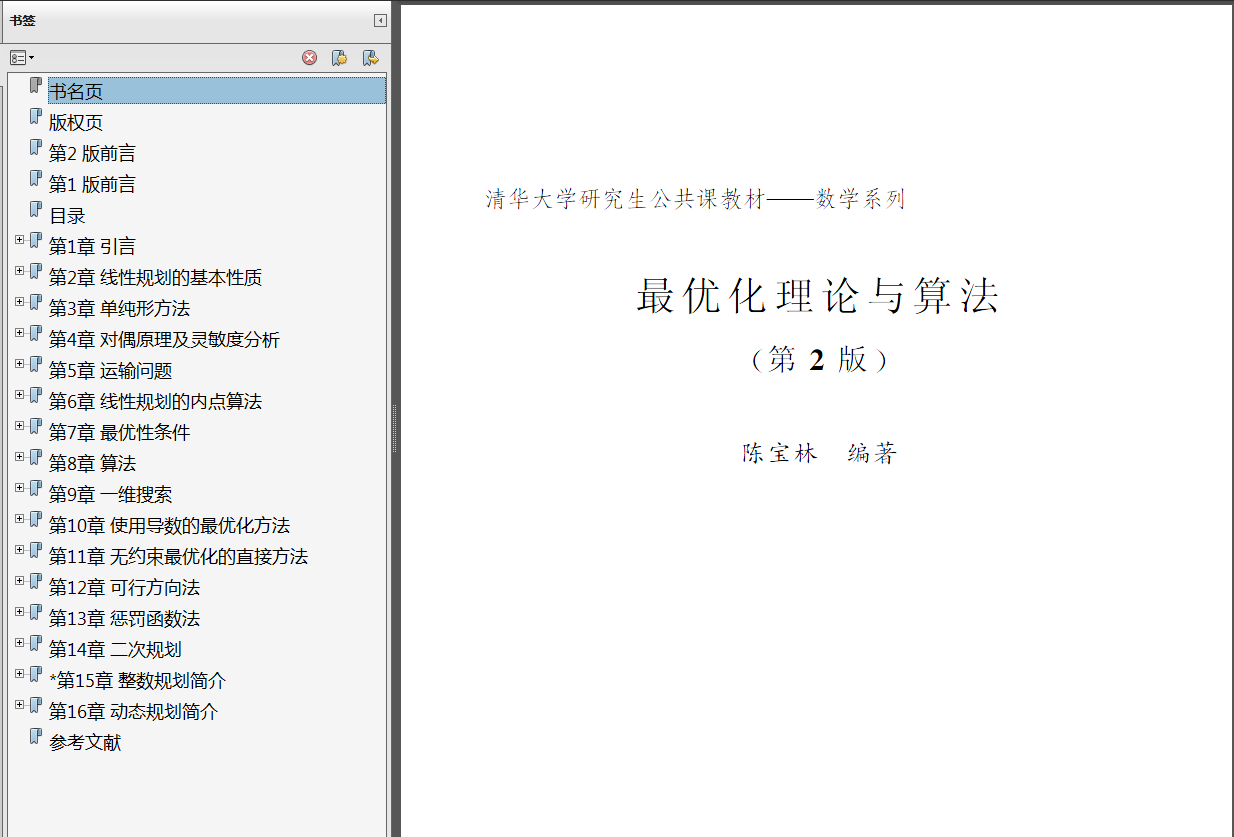Open bookmark 第3章 单纯形方法

click(x=119, y=309)
